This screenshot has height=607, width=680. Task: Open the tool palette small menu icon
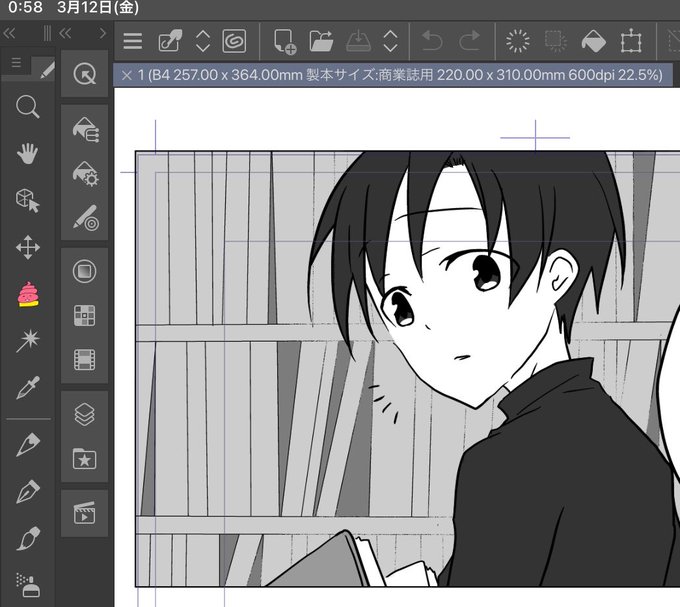[x=16, y=63]
